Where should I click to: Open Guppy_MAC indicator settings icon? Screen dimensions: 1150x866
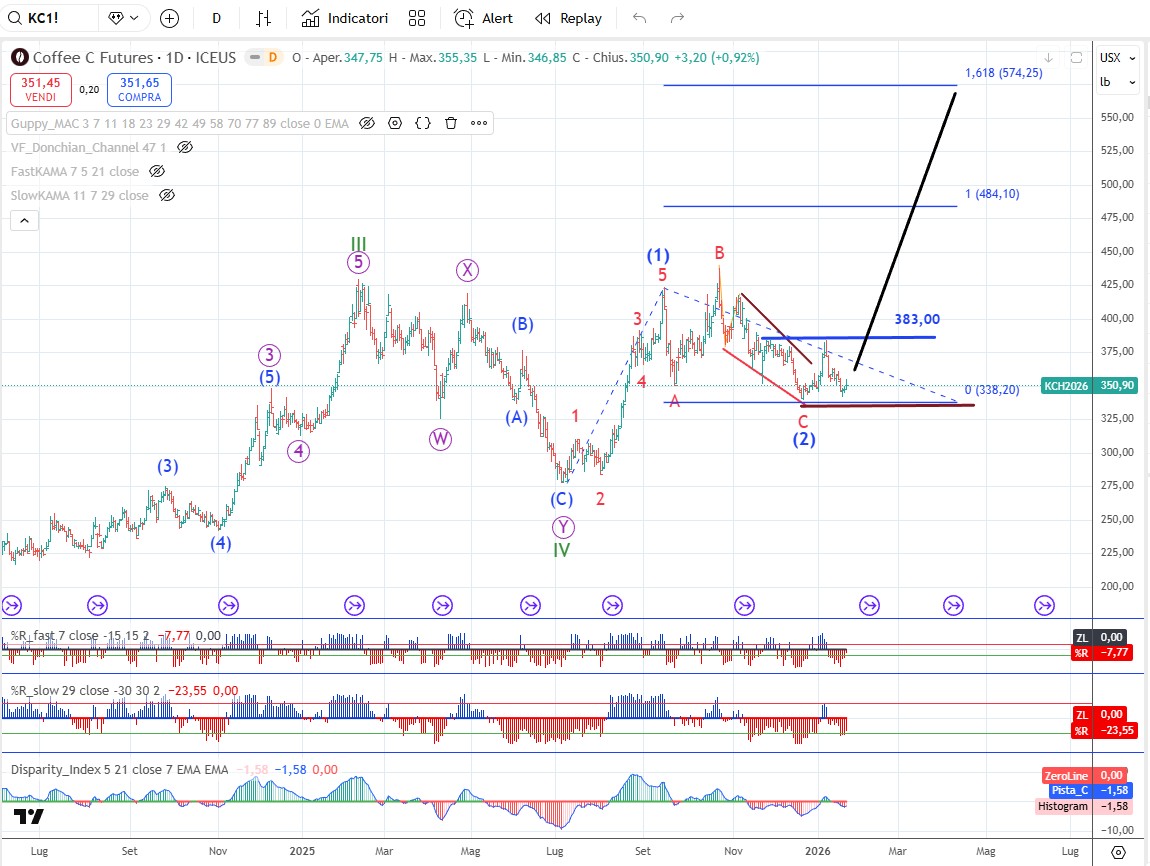tap(395, 123)
